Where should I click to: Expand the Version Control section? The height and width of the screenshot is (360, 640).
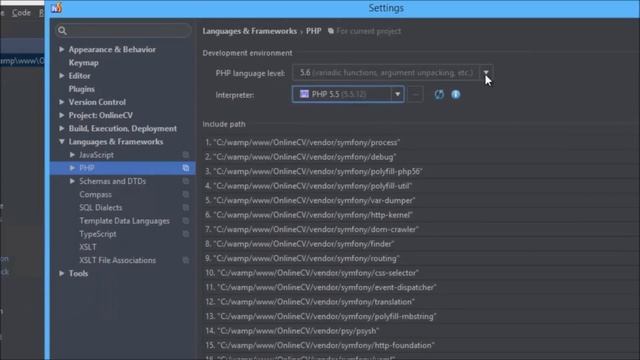click(x=62, y=102)
